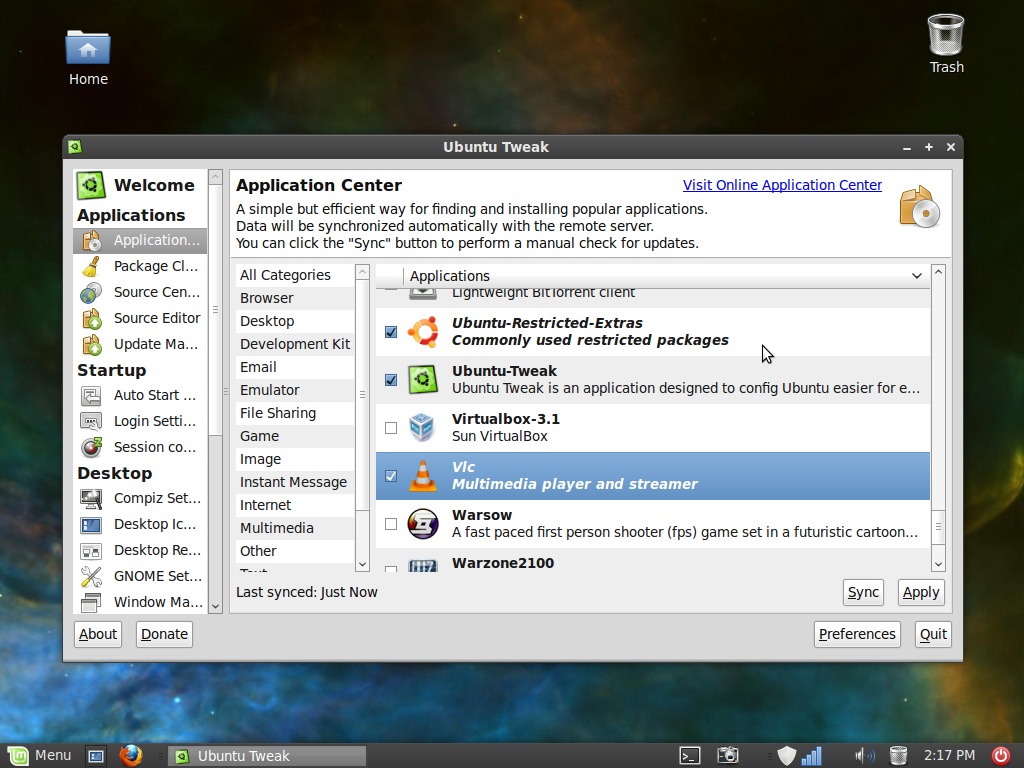
Task: Click the Ubuntu-Restricted-Extras logo icon
Action: (423, 332)
